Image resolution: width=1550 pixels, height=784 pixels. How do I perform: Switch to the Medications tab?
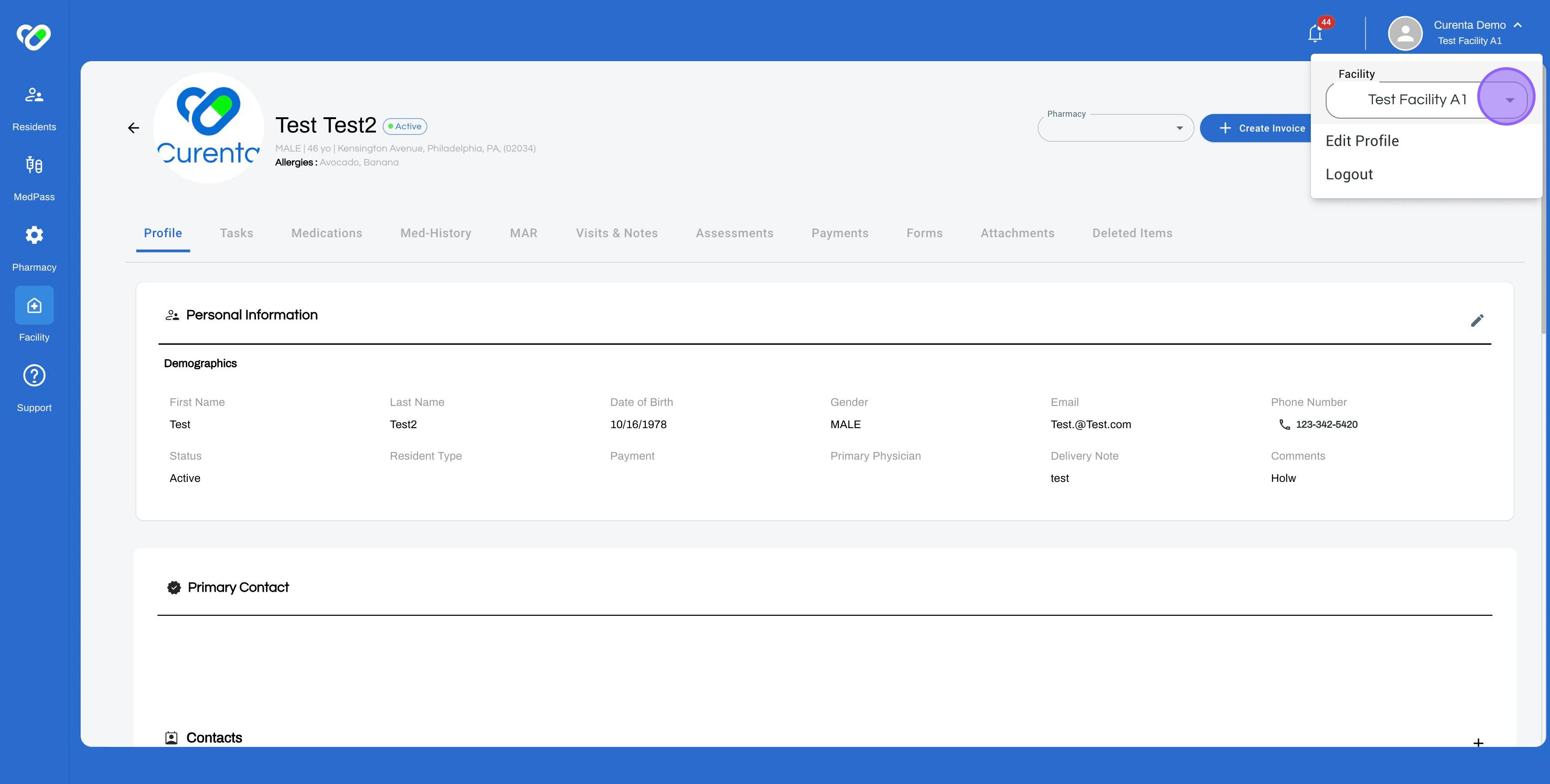pos(327,234)
